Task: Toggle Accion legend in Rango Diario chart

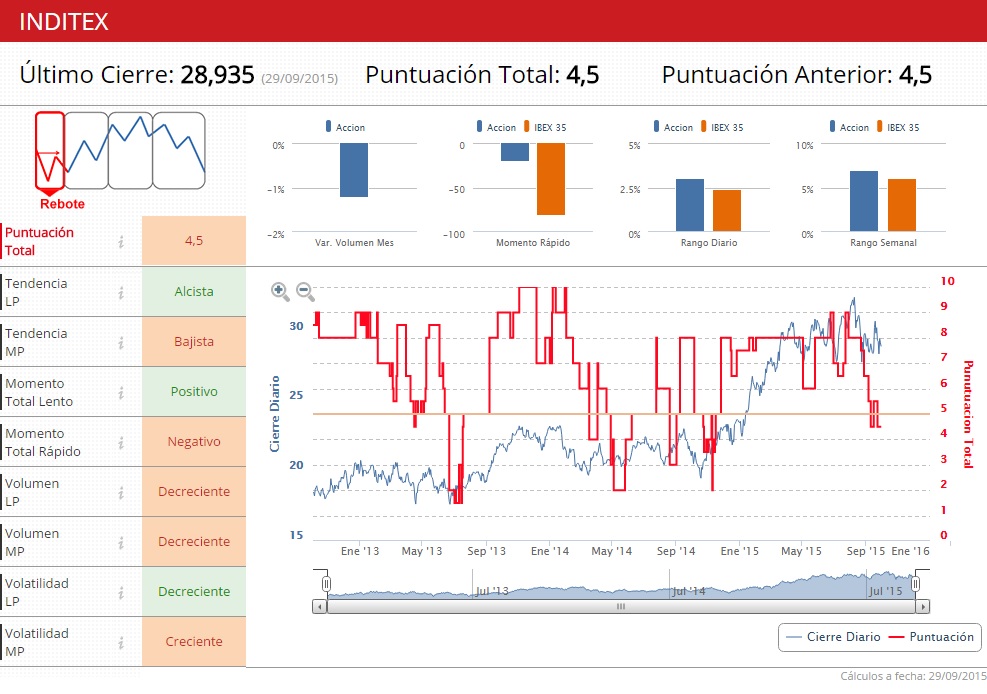Action: click(x=673, y=127)
